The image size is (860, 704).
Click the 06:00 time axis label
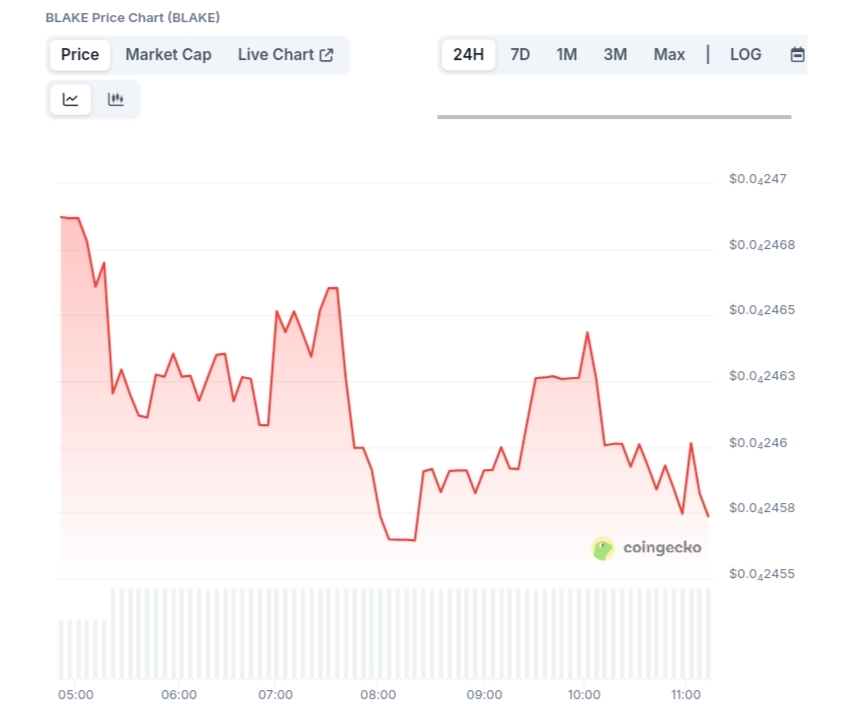(x=179, y=695)
